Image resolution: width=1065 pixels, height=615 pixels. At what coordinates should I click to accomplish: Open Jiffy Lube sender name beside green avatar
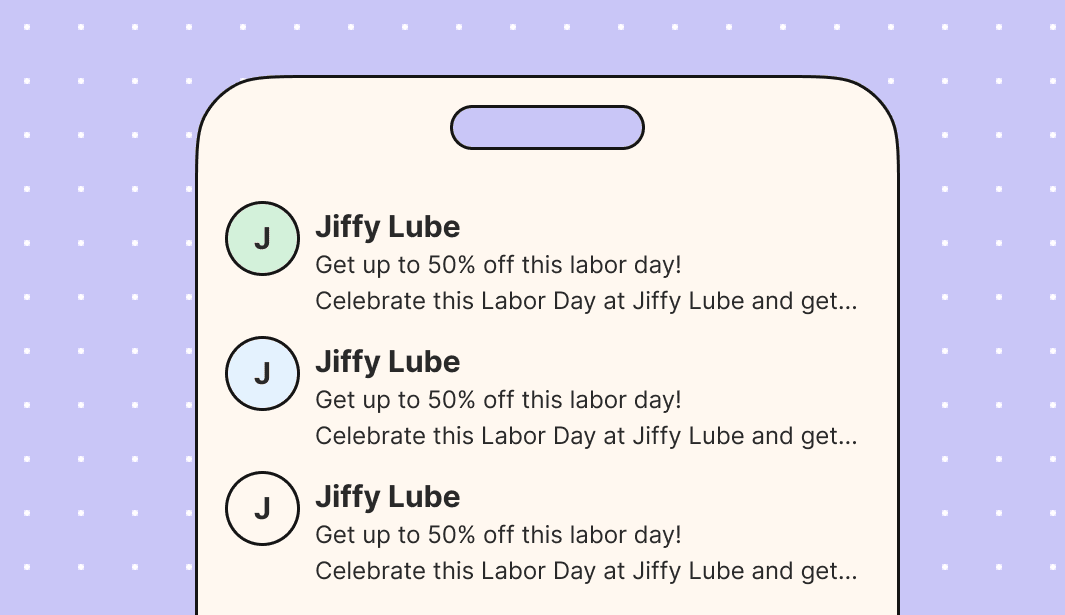(x=388, y=227)
